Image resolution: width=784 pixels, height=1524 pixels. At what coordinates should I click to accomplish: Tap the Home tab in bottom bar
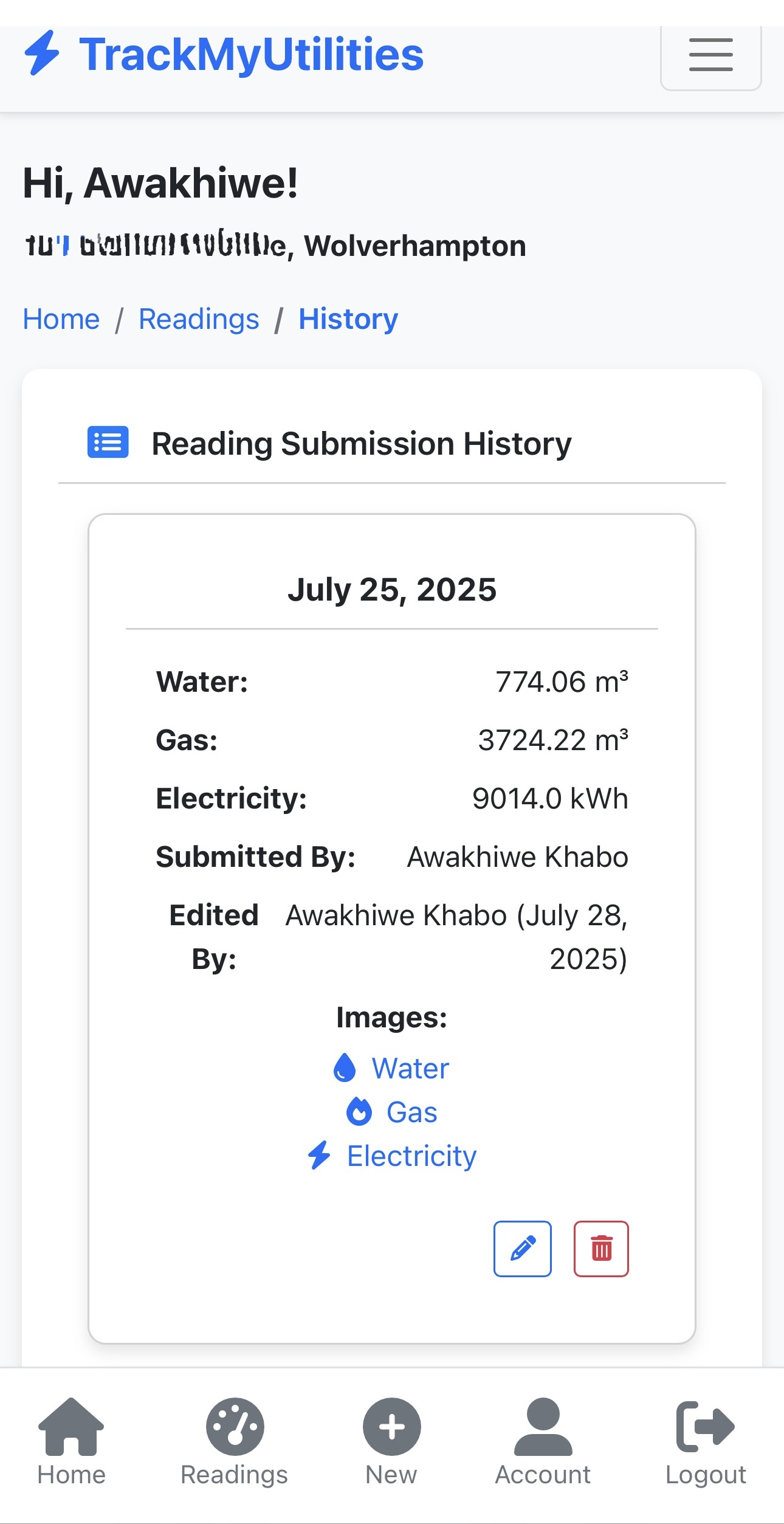click(71, 1441)
